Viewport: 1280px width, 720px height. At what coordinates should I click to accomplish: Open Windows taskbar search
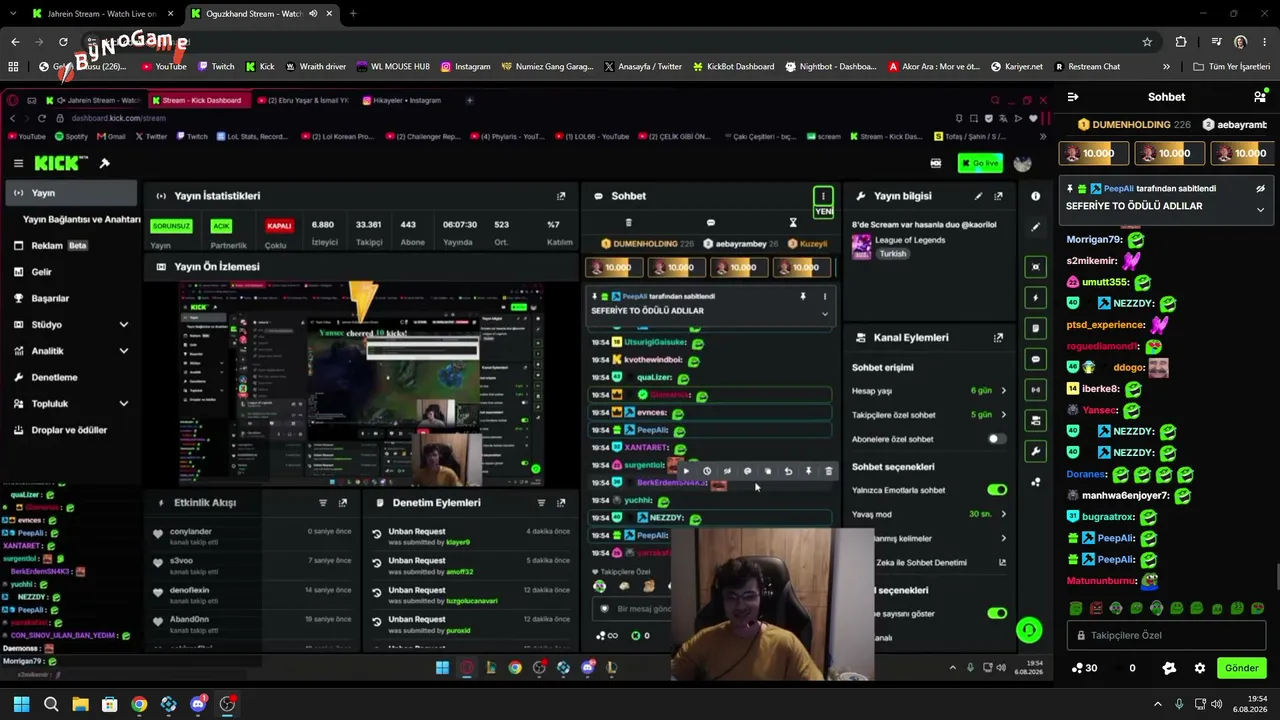51,704
